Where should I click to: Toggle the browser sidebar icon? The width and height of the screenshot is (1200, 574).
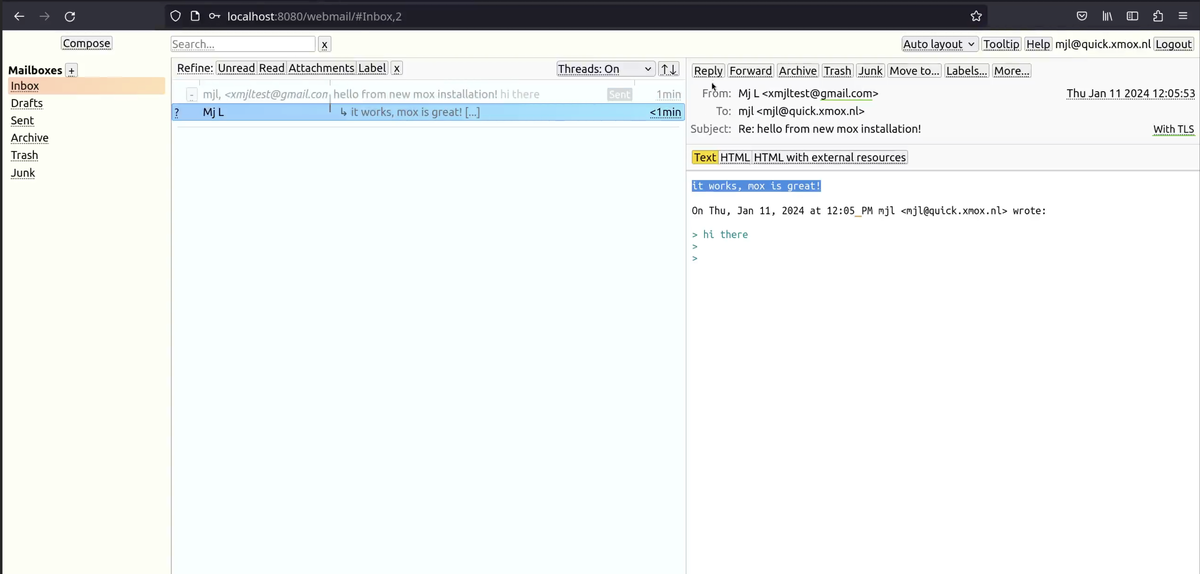(1133, 16)
